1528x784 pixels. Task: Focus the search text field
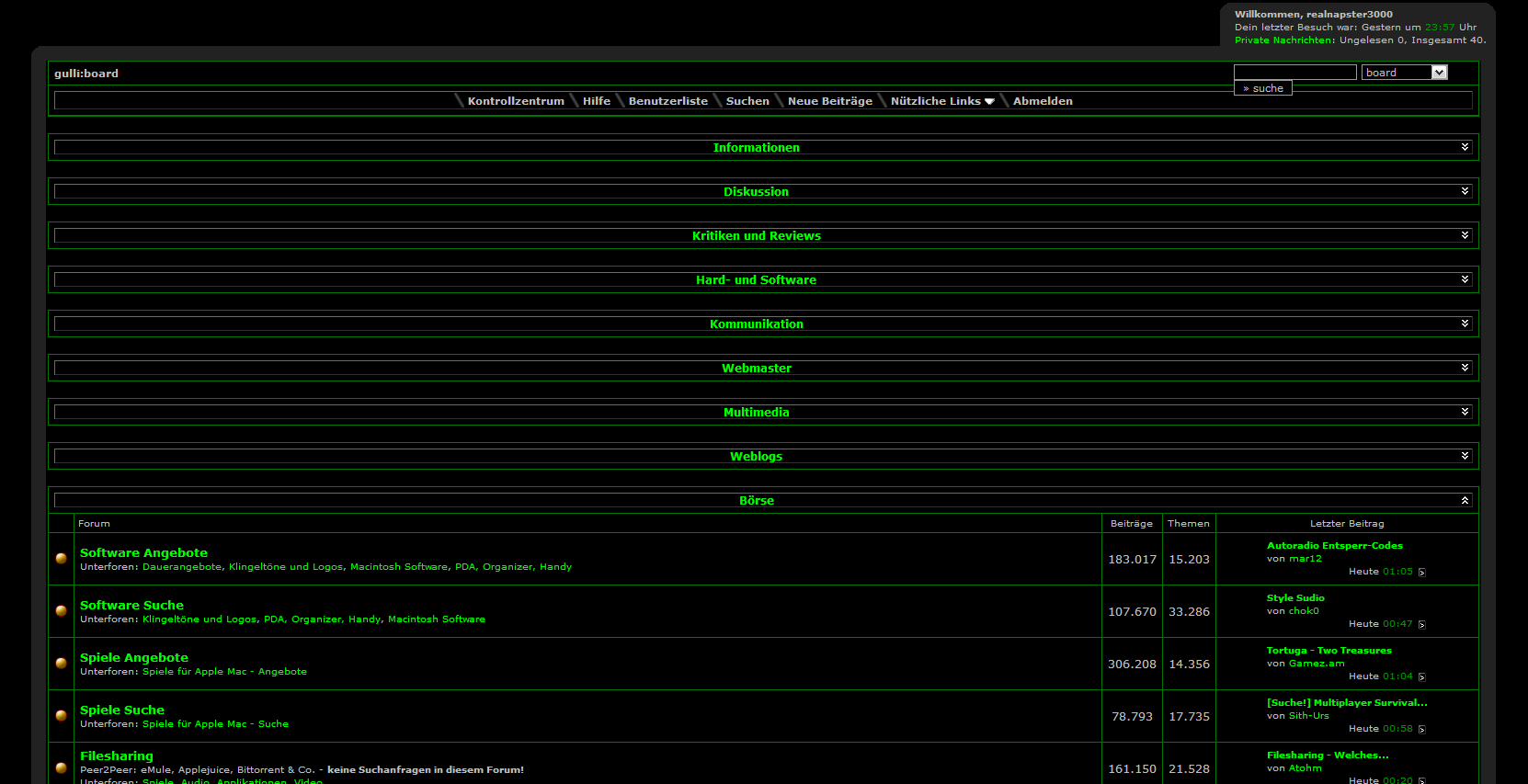[1295, 73]
